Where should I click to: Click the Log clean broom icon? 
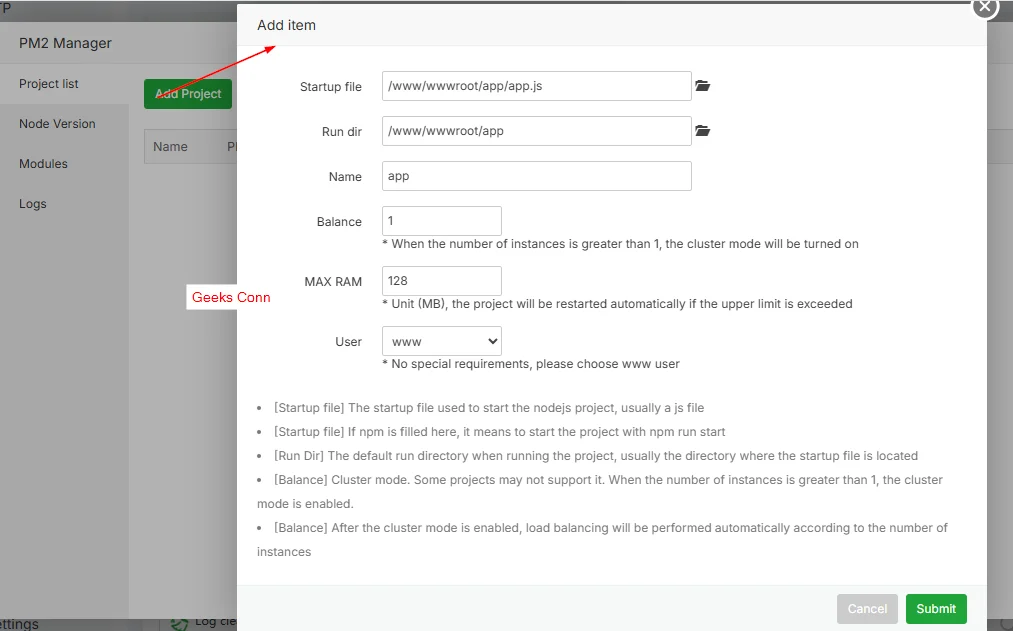[x=180, y=621]
